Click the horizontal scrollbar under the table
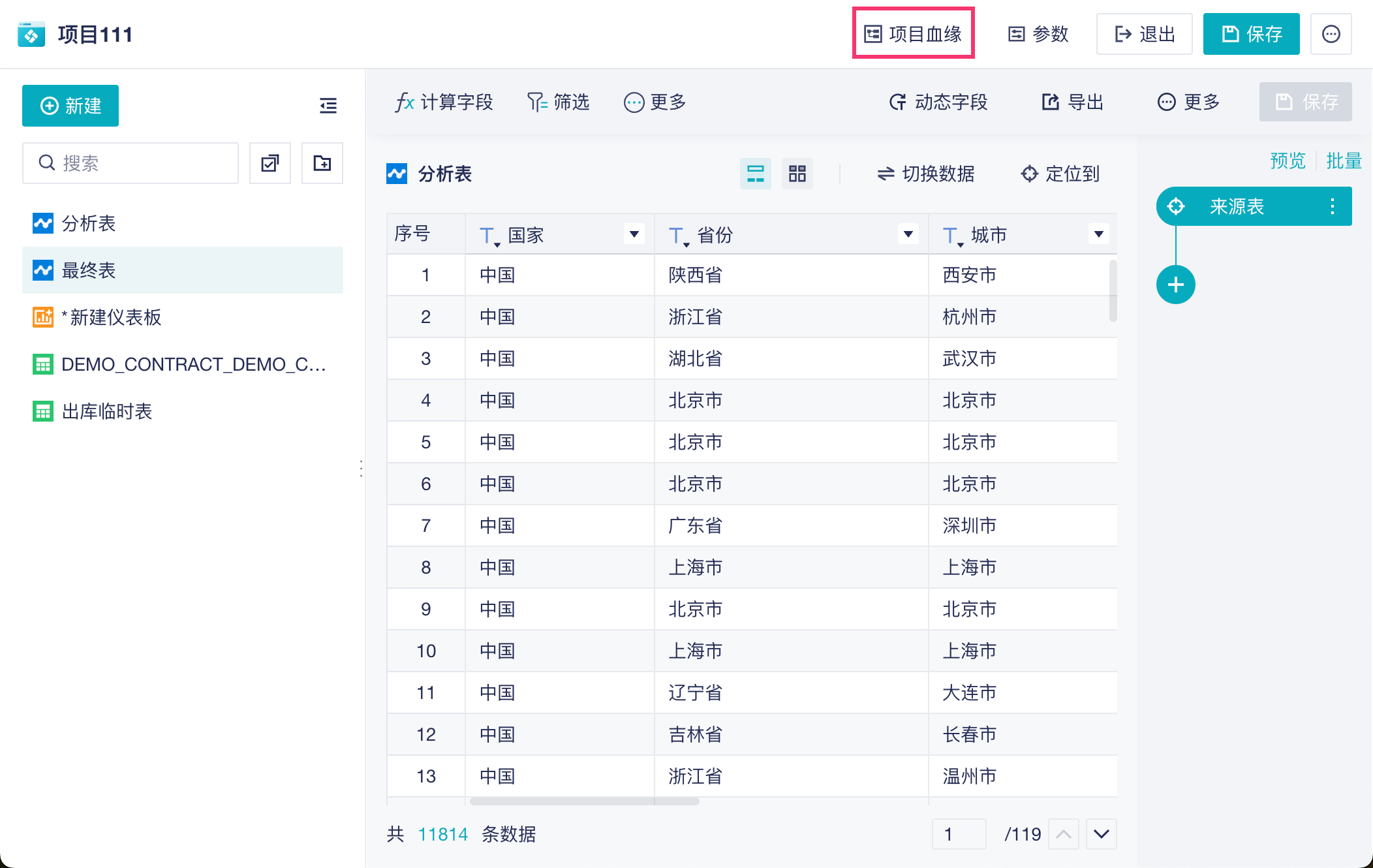The image size is (1373, 868). pyautogui.click(x=584, y=801)
